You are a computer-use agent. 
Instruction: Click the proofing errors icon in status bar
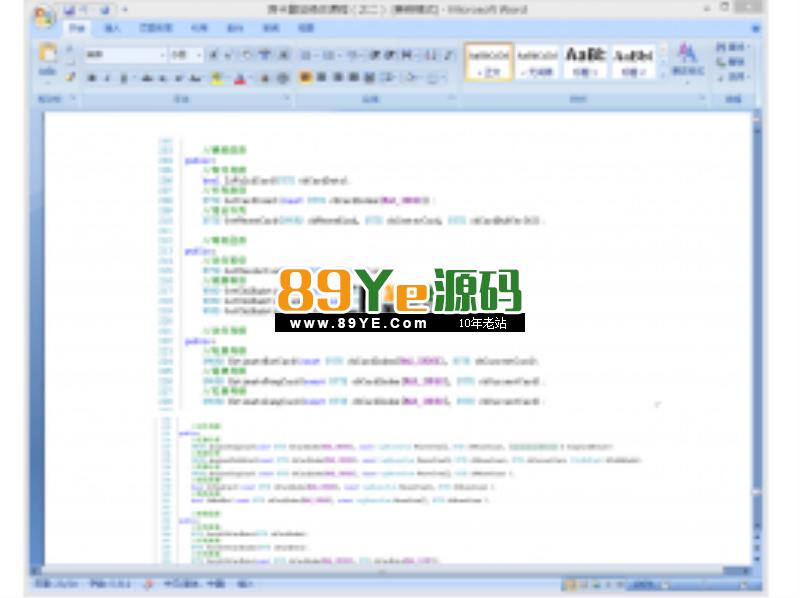tap(148, 584)
